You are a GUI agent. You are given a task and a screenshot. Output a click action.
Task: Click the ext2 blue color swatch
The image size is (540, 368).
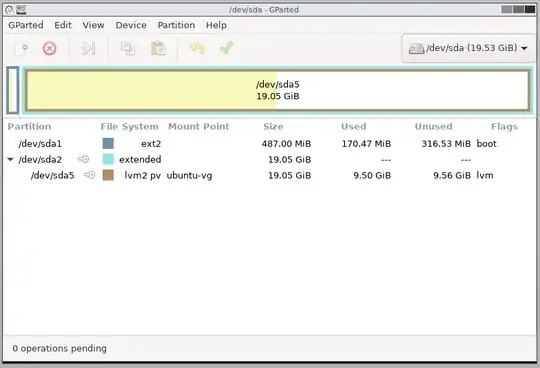[x=108, y=144]
